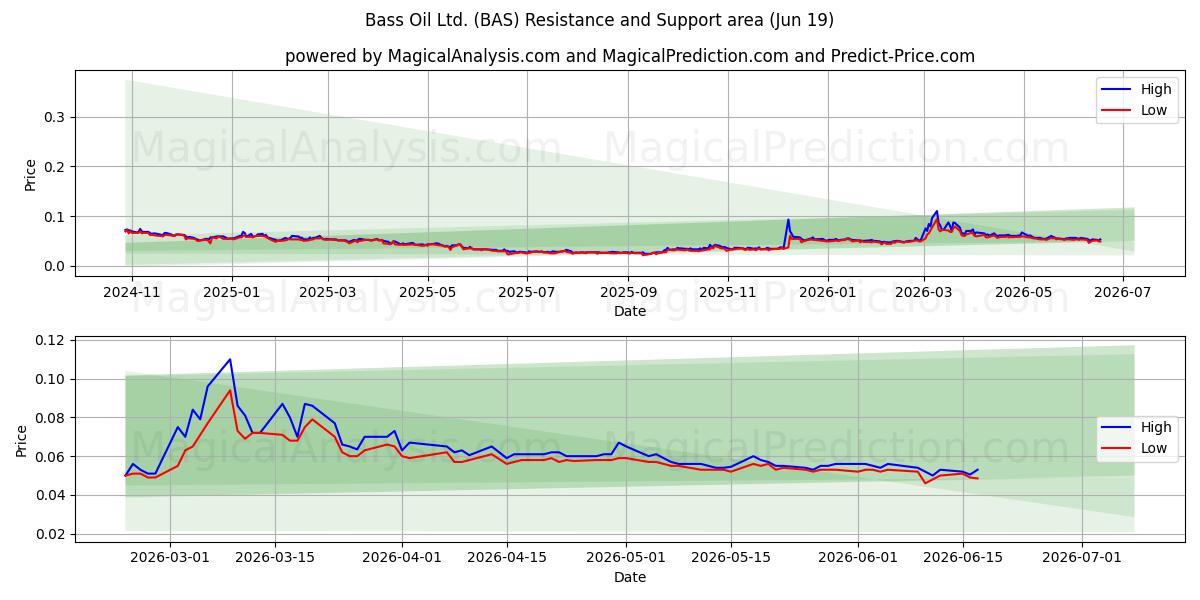Click the '2025-03' x-axis tick label

click(x=327, y=291)
